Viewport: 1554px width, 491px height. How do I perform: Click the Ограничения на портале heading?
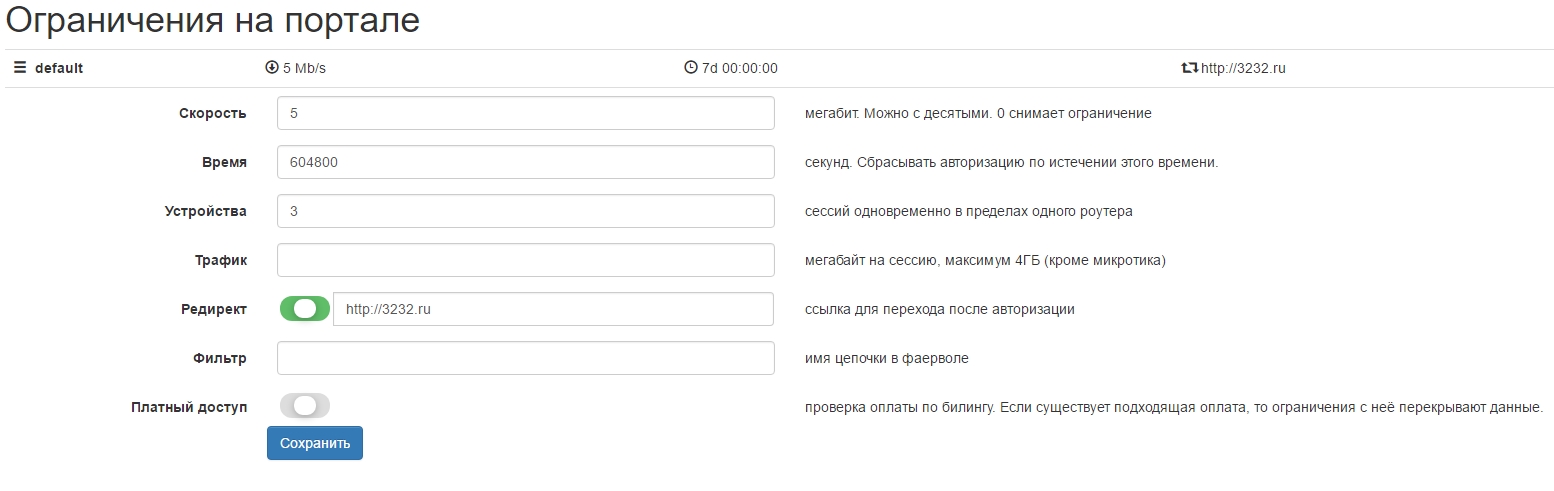click(x=213, y=21)
